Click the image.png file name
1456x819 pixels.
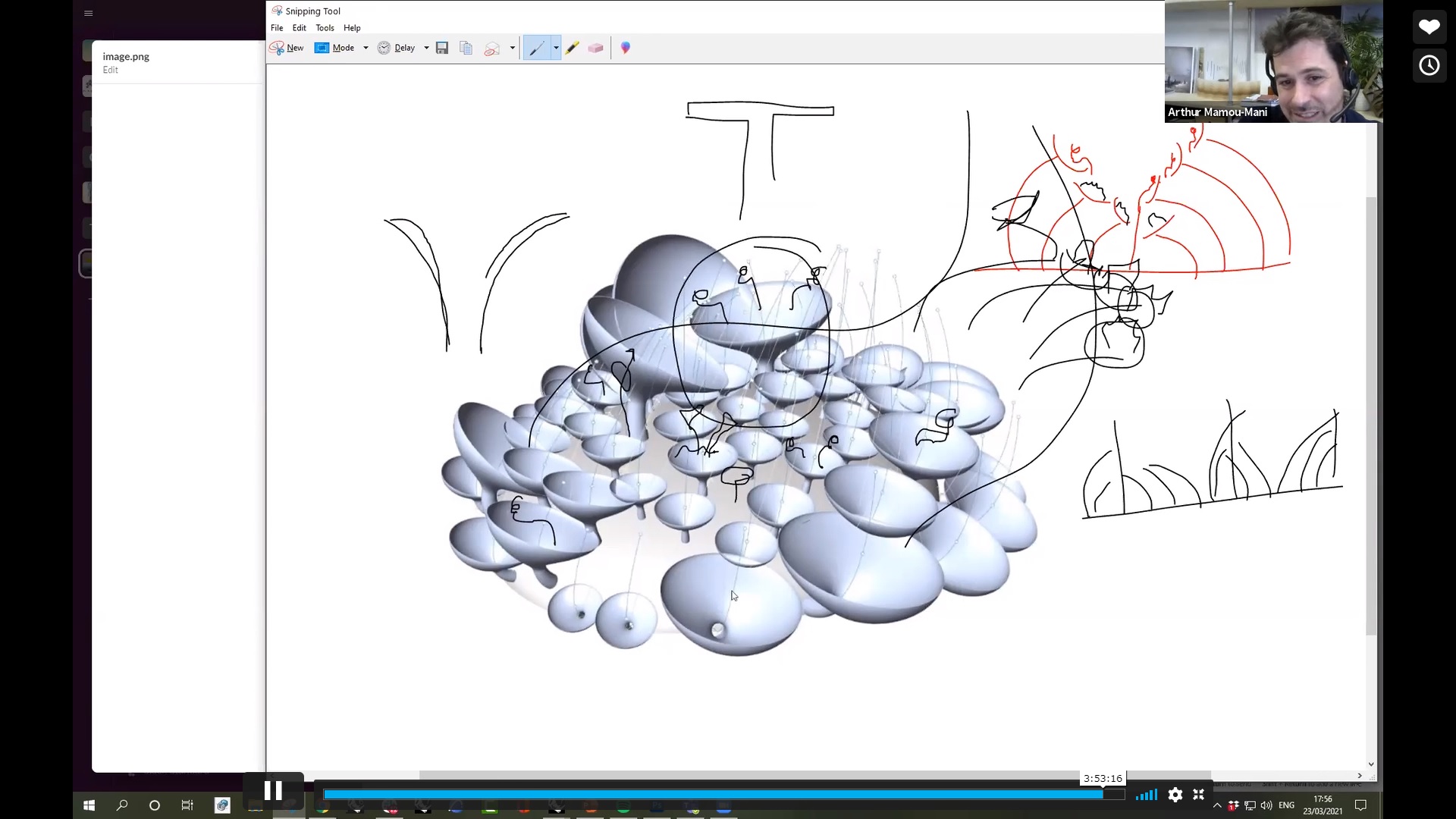pos(126,56)
